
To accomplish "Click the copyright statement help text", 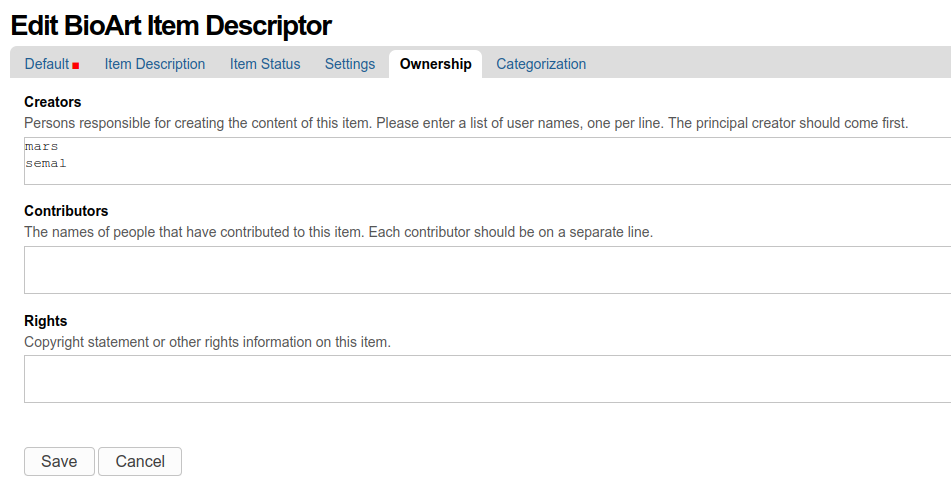I will (207, 342).
